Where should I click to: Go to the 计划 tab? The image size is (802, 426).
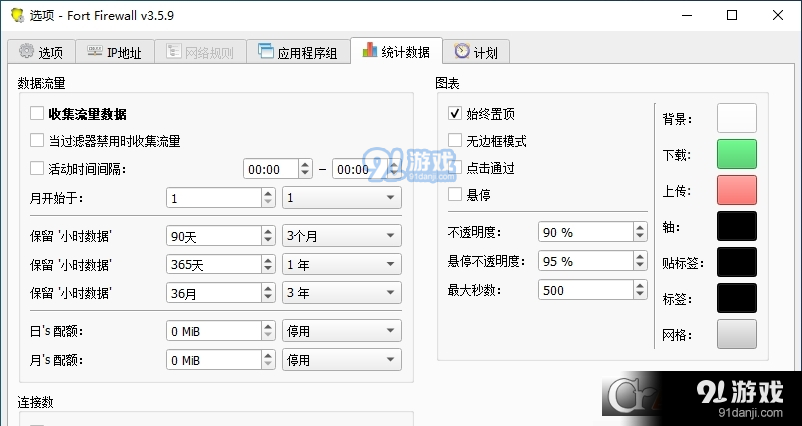coord(476,52)
